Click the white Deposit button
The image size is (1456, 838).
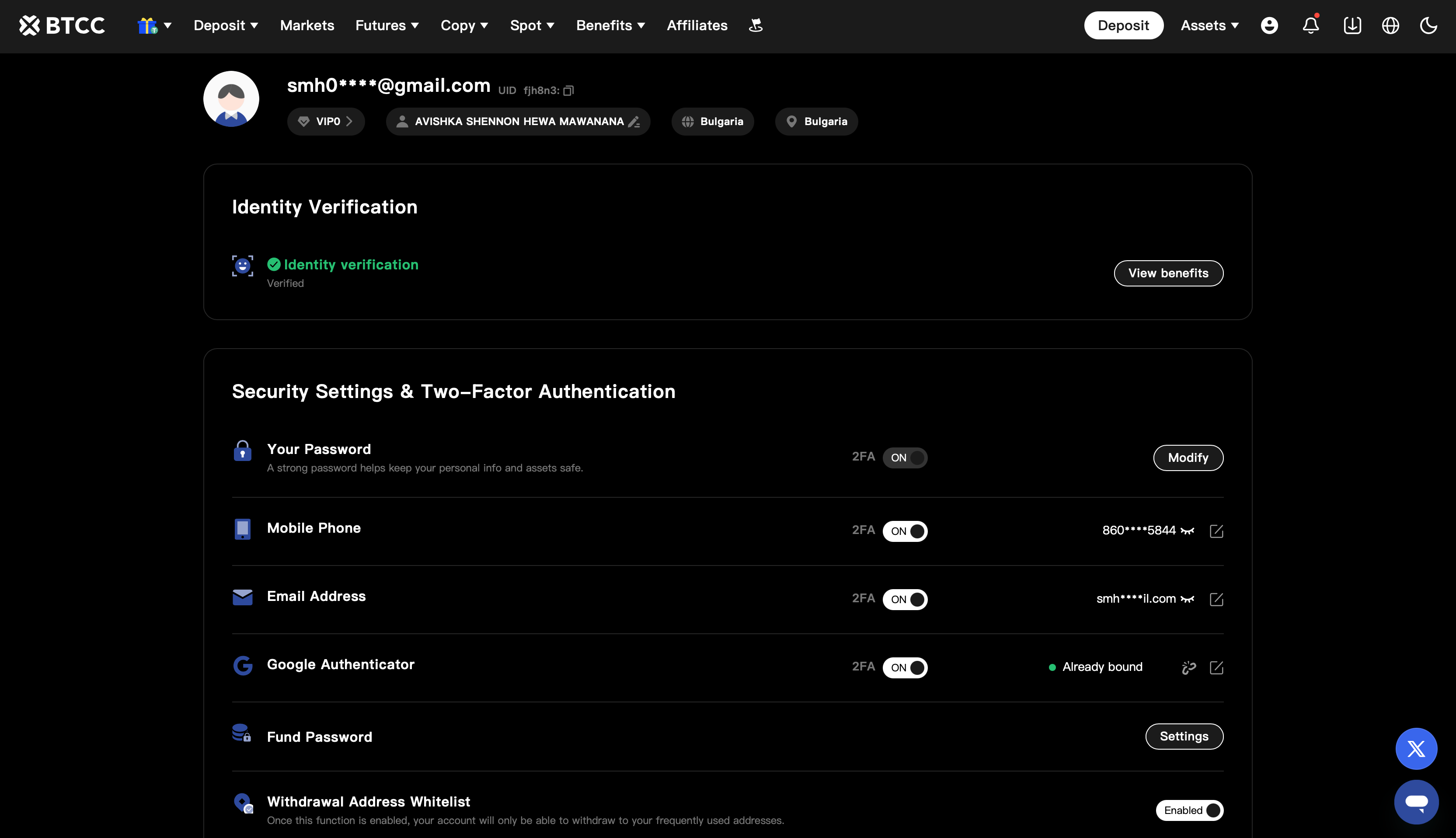[x=1124, y=25]
